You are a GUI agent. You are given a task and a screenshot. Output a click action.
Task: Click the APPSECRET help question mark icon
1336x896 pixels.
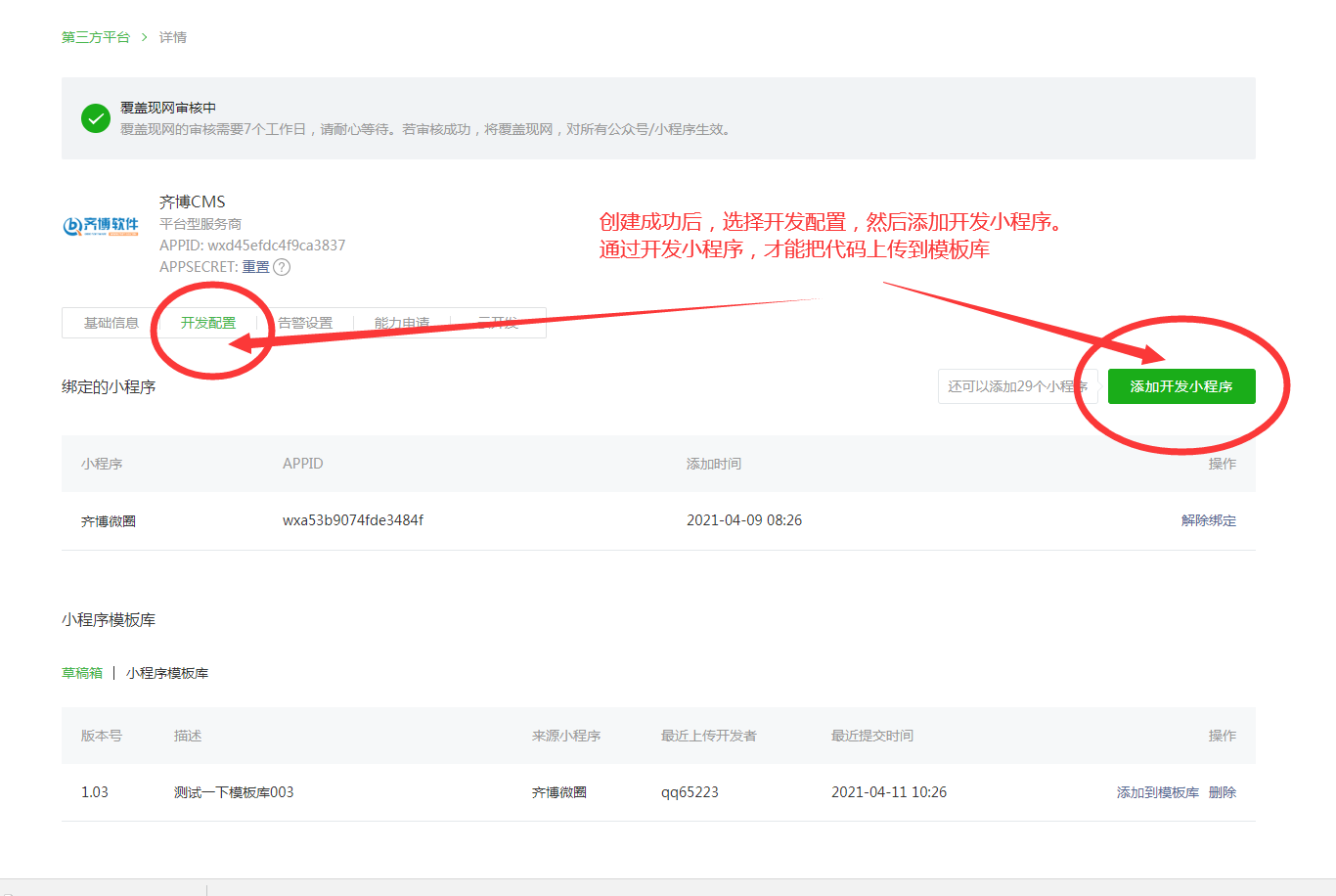tap(282, 267)
